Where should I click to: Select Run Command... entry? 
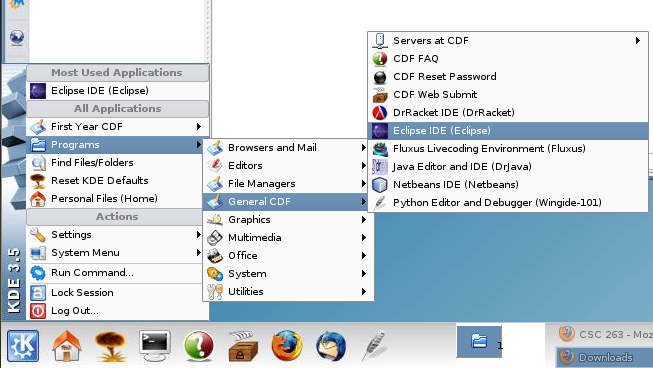[115, 273]
